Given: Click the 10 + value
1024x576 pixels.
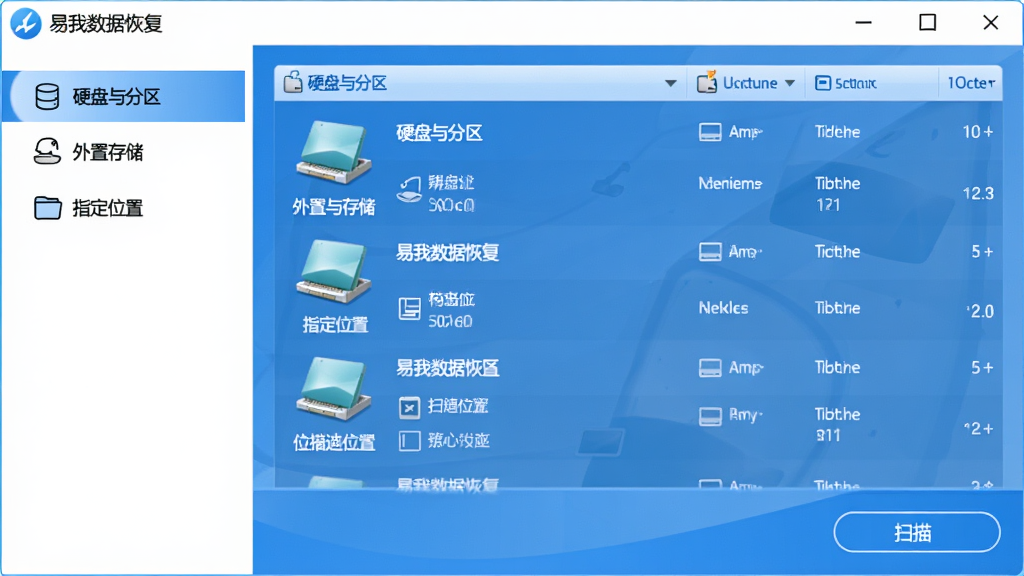Looking at the screenshot, I should pyautogui.click(x=978, y=132).
